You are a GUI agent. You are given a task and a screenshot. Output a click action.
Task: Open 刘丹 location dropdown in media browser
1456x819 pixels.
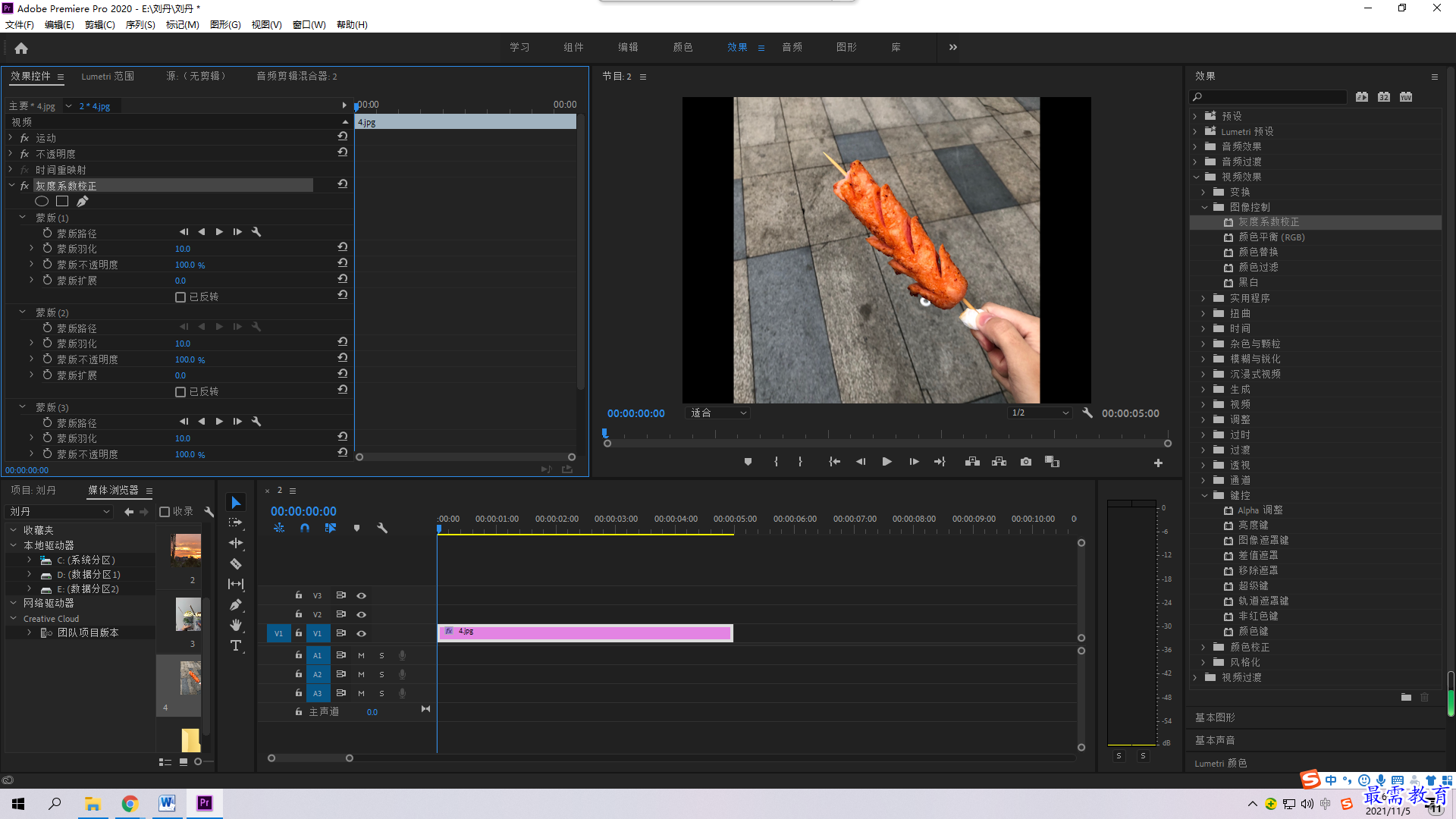(x=59, y=512)
